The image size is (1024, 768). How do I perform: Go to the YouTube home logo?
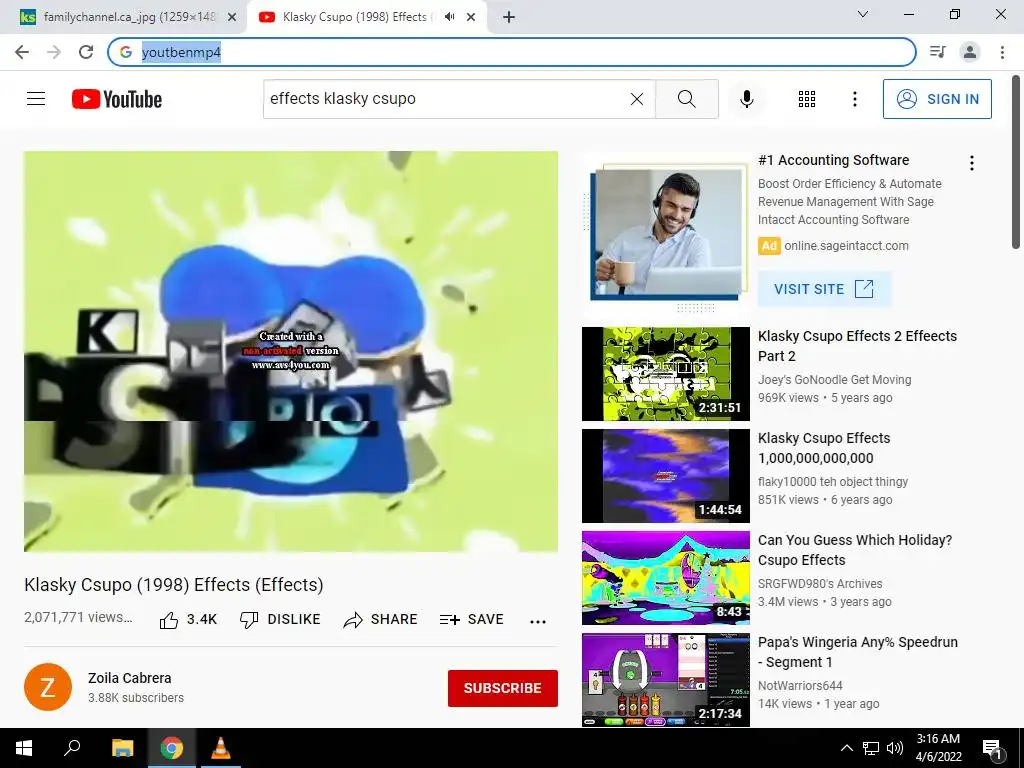coord(117,99)
